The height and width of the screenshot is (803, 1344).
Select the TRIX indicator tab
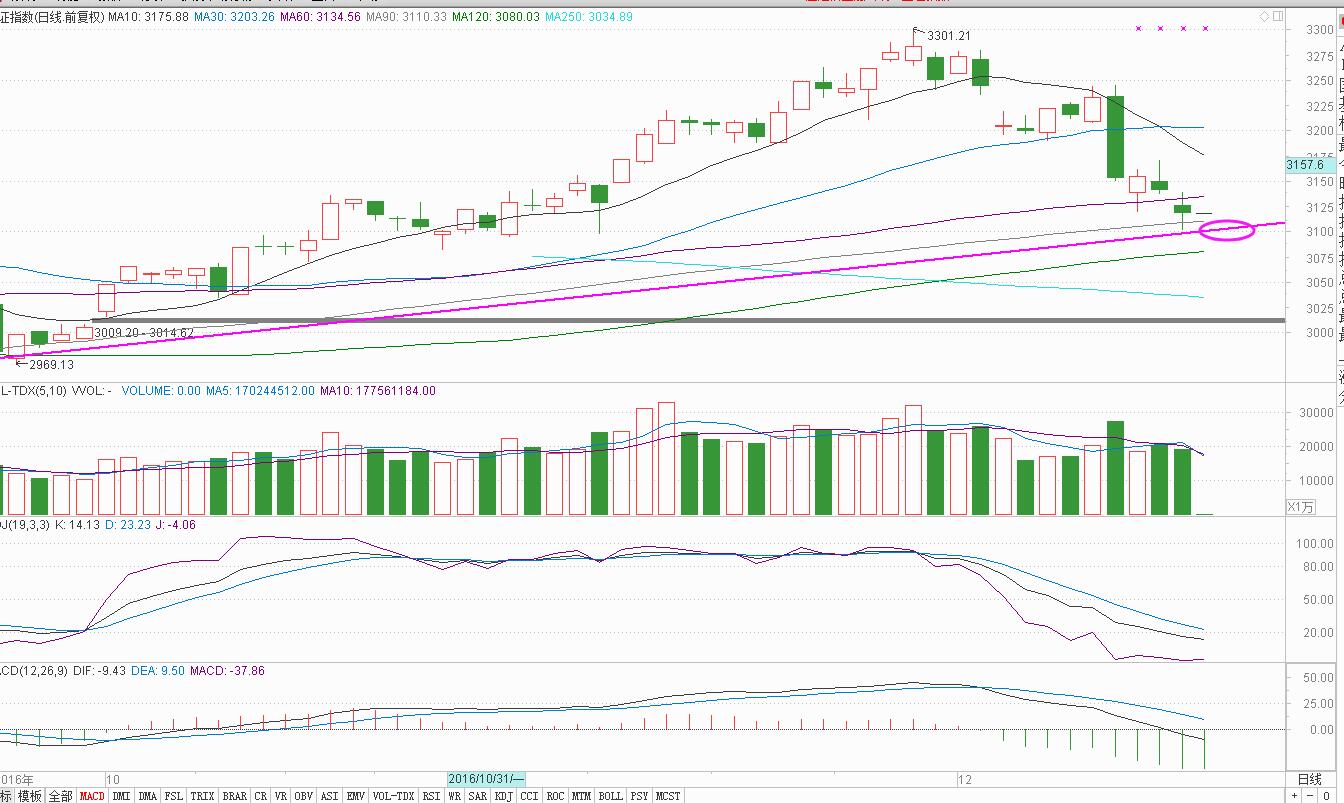point(202,796)
